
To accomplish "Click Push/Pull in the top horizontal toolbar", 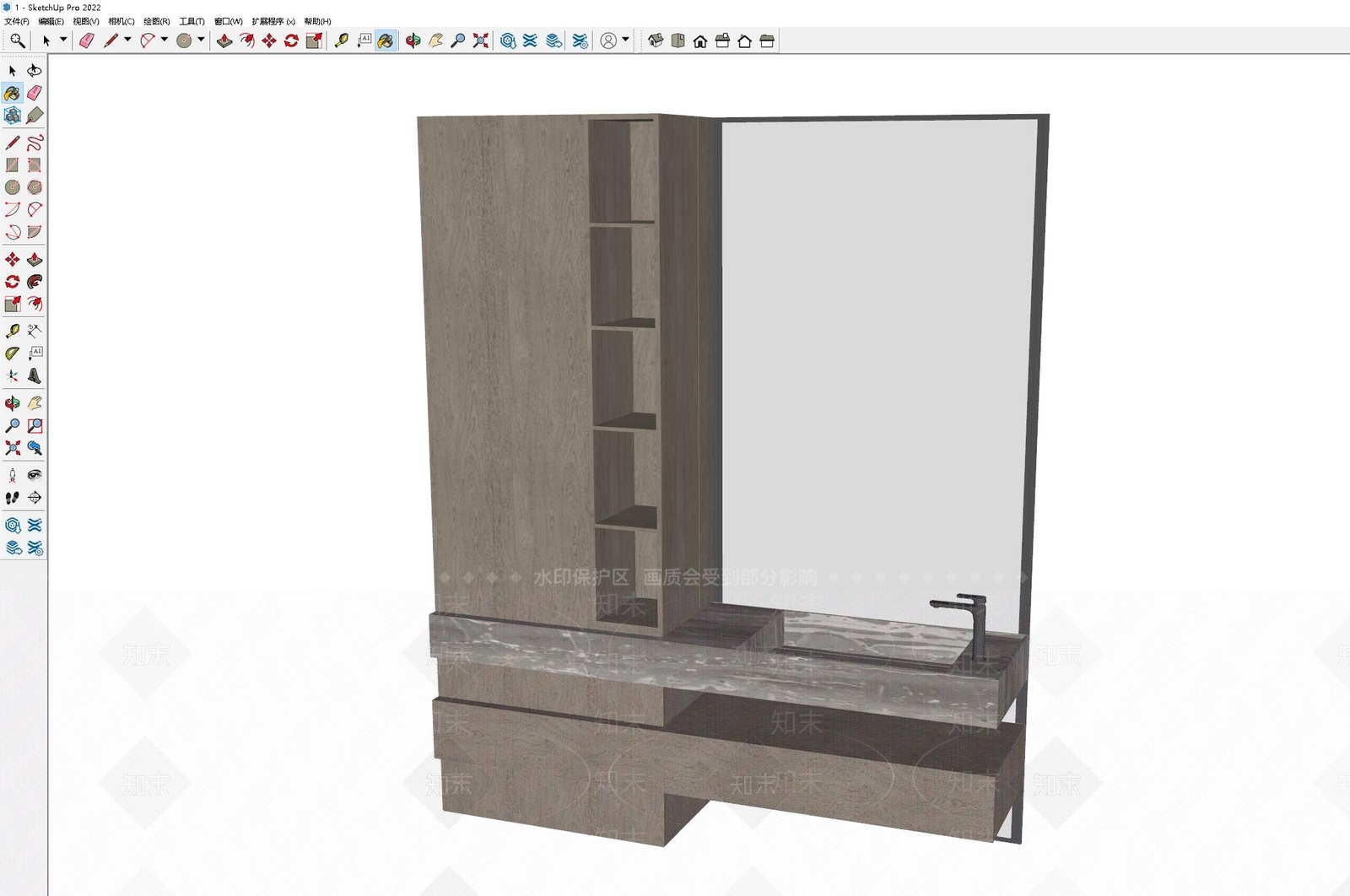I will pyautogui.click(x=224, y=40).
